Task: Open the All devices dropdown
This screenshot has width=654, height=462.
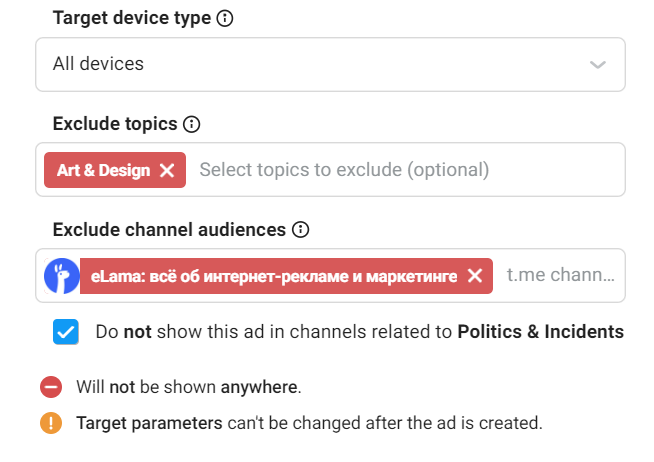Action: [330, 65]
